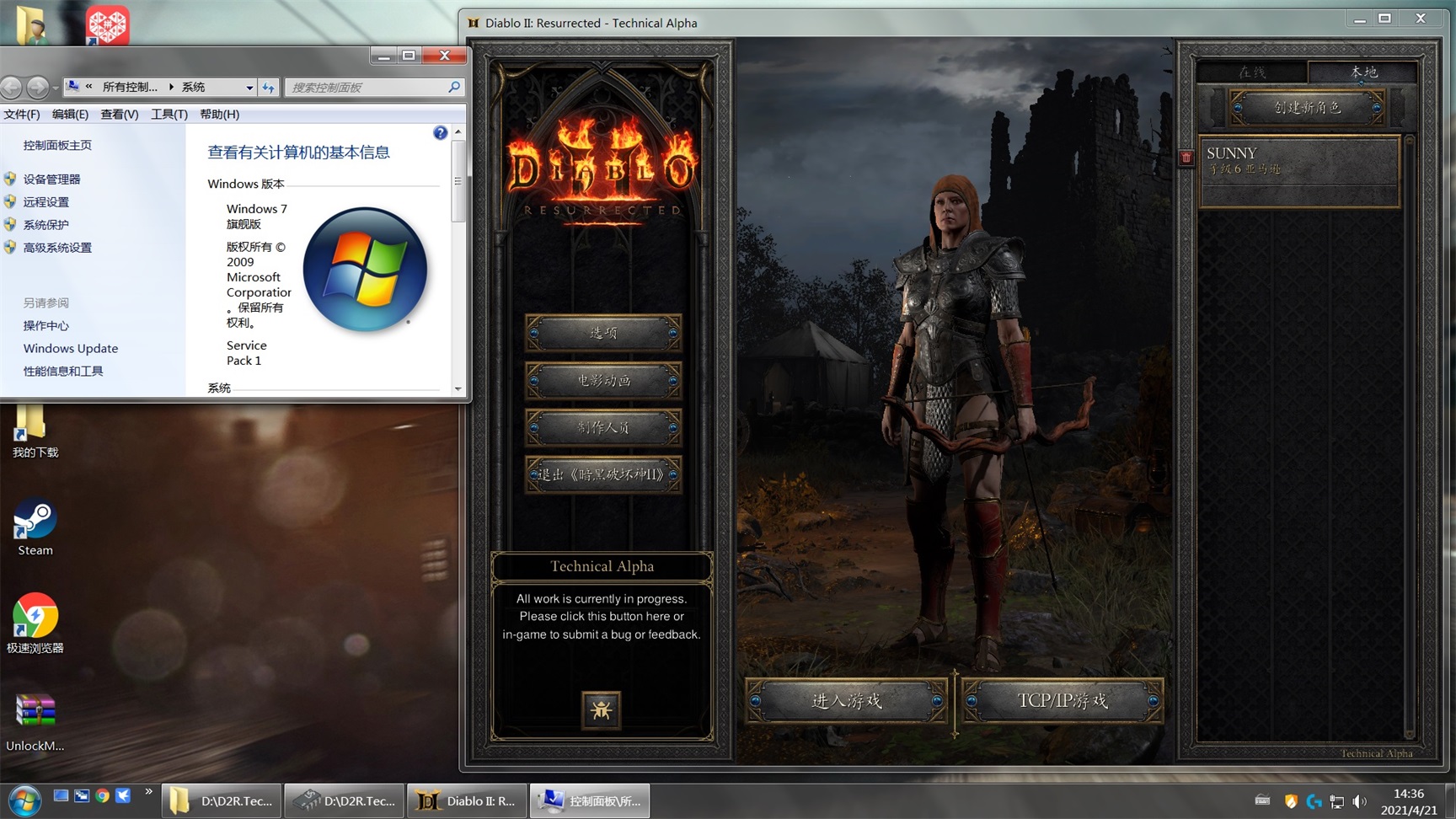The height and width of the screenshot is (819, 1456).
Task: Open 高级系统设置 link in the sidebar
Action: click(x=57, y=247)
